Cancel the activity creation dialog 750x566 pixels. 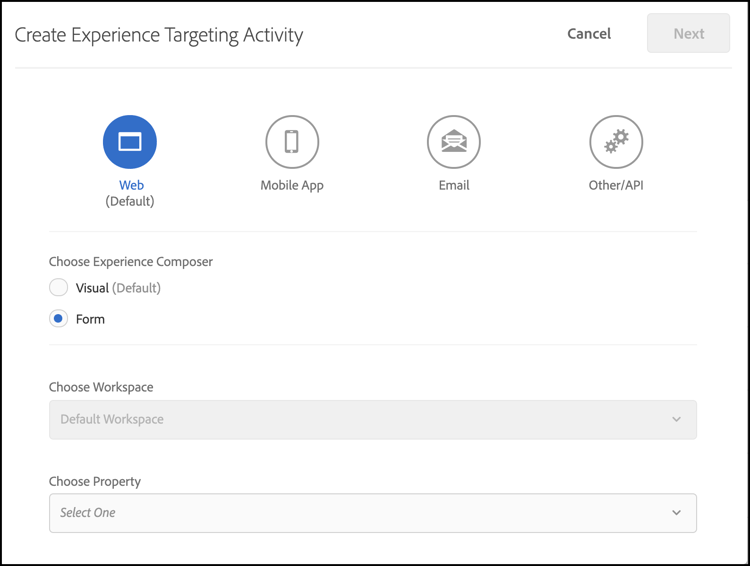pyautogui.click(x=589, y=33)
